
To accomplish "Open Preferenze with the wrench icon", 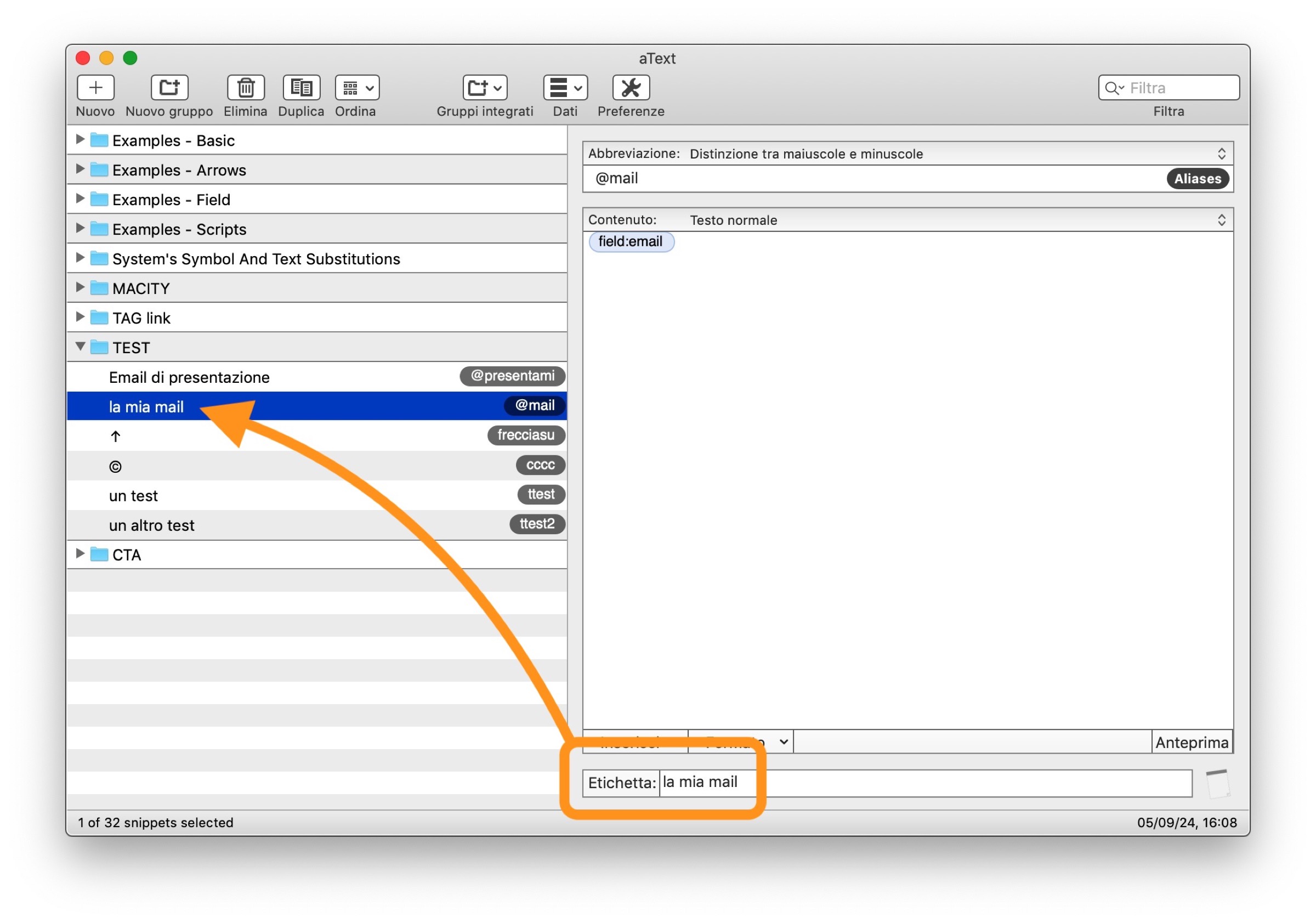I will tap(631, 88).
